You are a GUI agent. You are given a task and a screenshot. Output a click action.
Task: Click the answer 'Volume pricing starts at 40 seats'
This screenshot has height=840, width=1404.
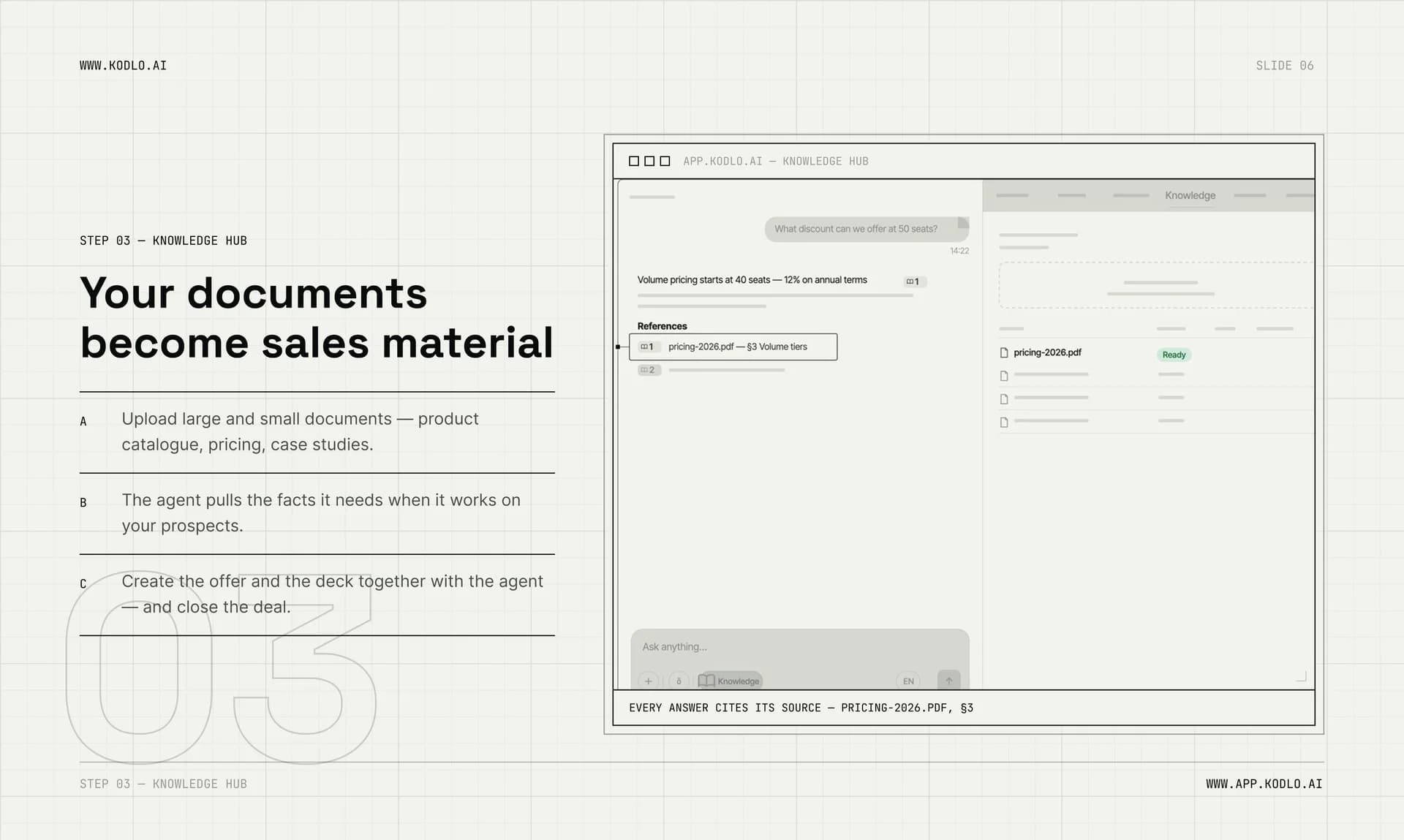[x=752, y=280]
